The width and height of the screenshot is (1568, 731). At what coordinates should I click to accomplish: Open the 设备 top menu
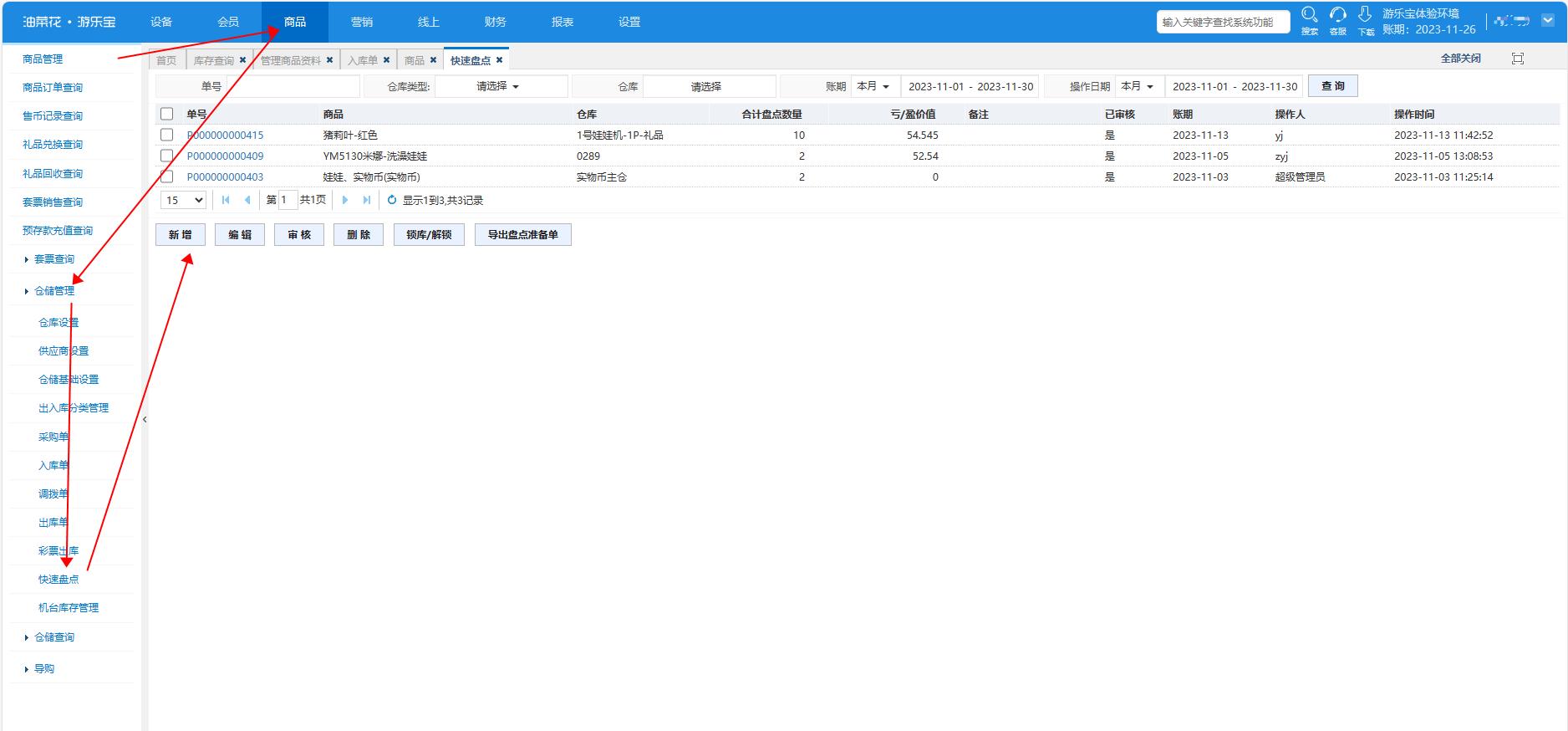[x=161, y=22]
